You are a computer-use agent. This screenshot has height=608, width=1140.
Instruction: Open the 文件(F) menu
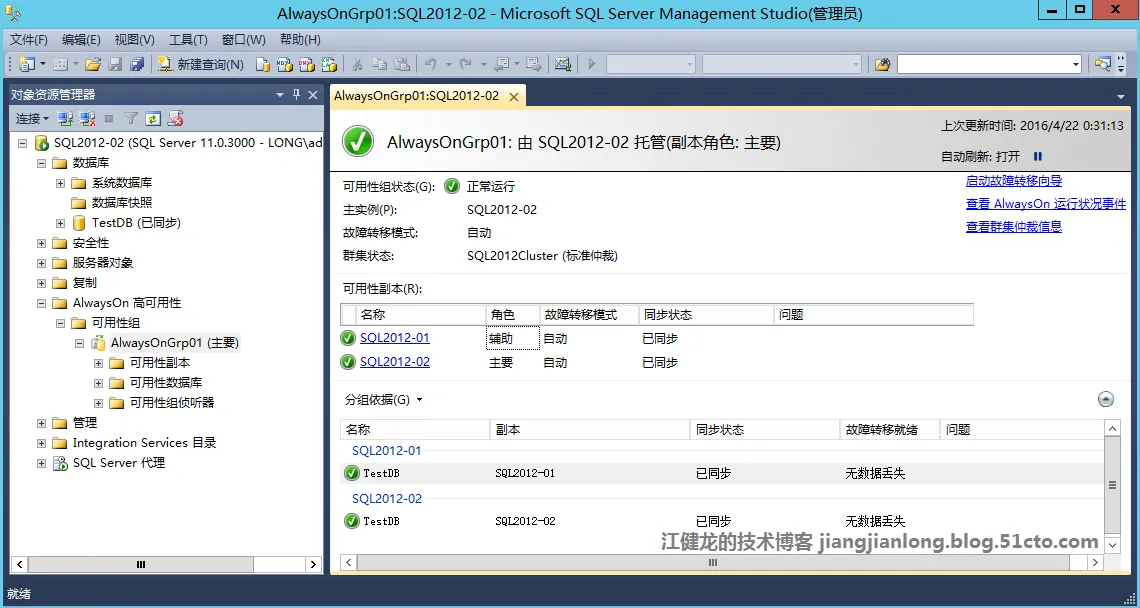click(x=28, y=39)
